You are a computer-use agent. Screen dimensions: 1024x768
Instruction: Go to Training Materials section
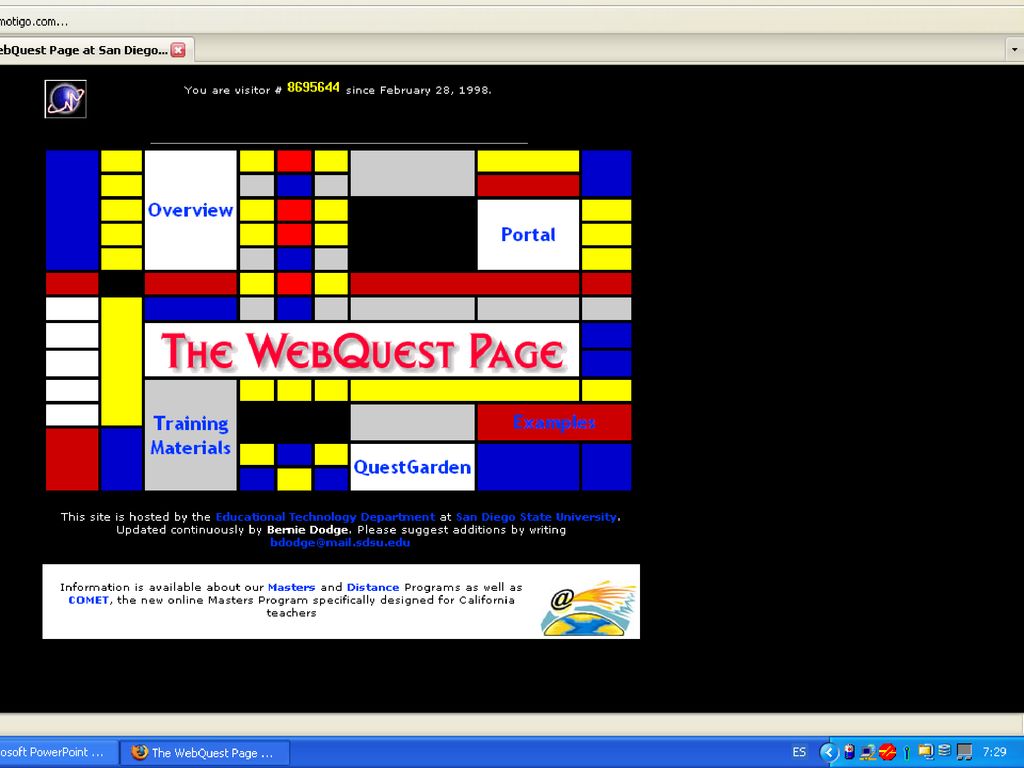pyautogui.click(x=190, y=435)
